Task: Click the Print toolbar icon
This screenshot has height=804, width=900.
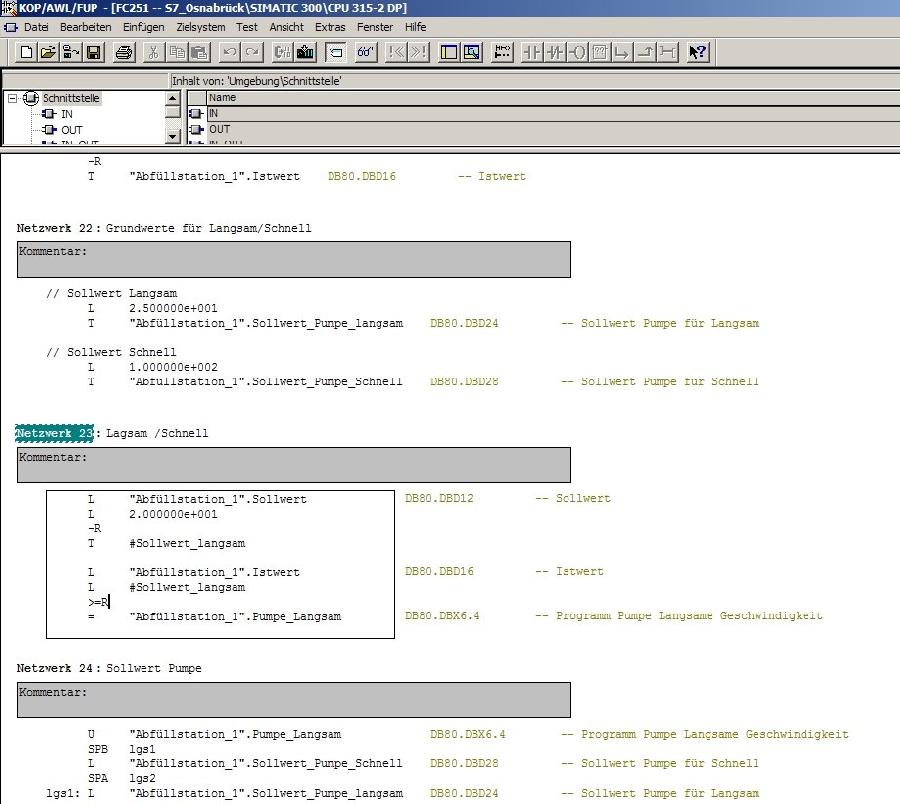Action: click(124, 52)
